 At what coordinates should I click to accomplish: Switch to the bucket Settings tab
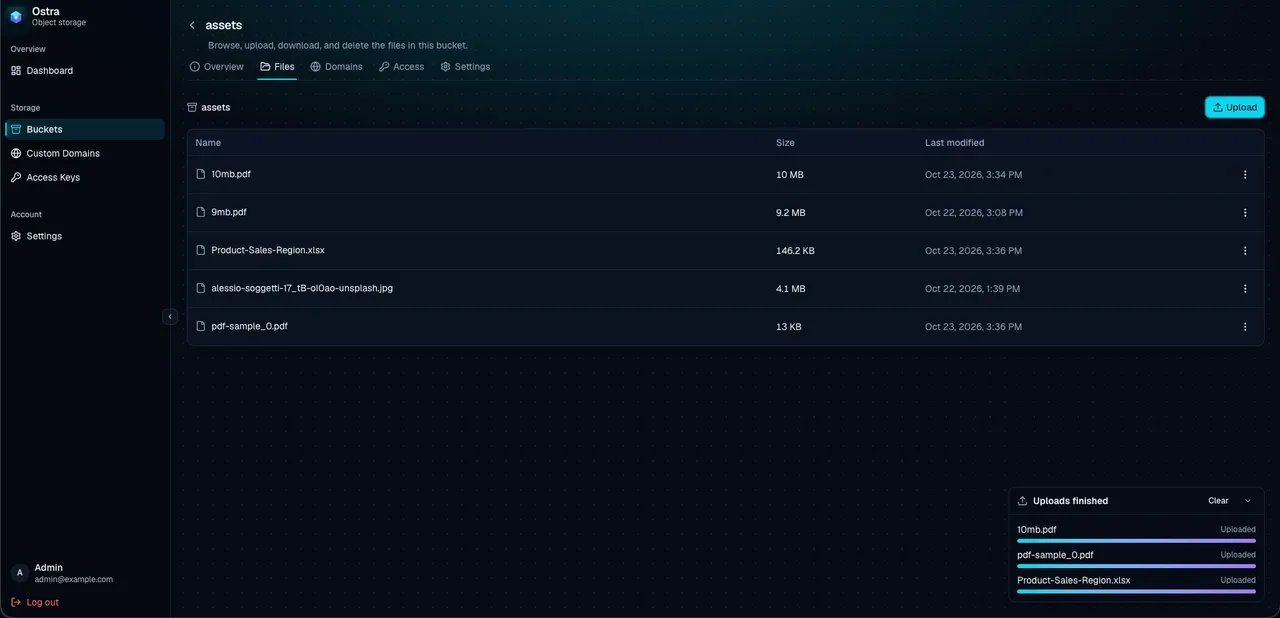(465, 67)
